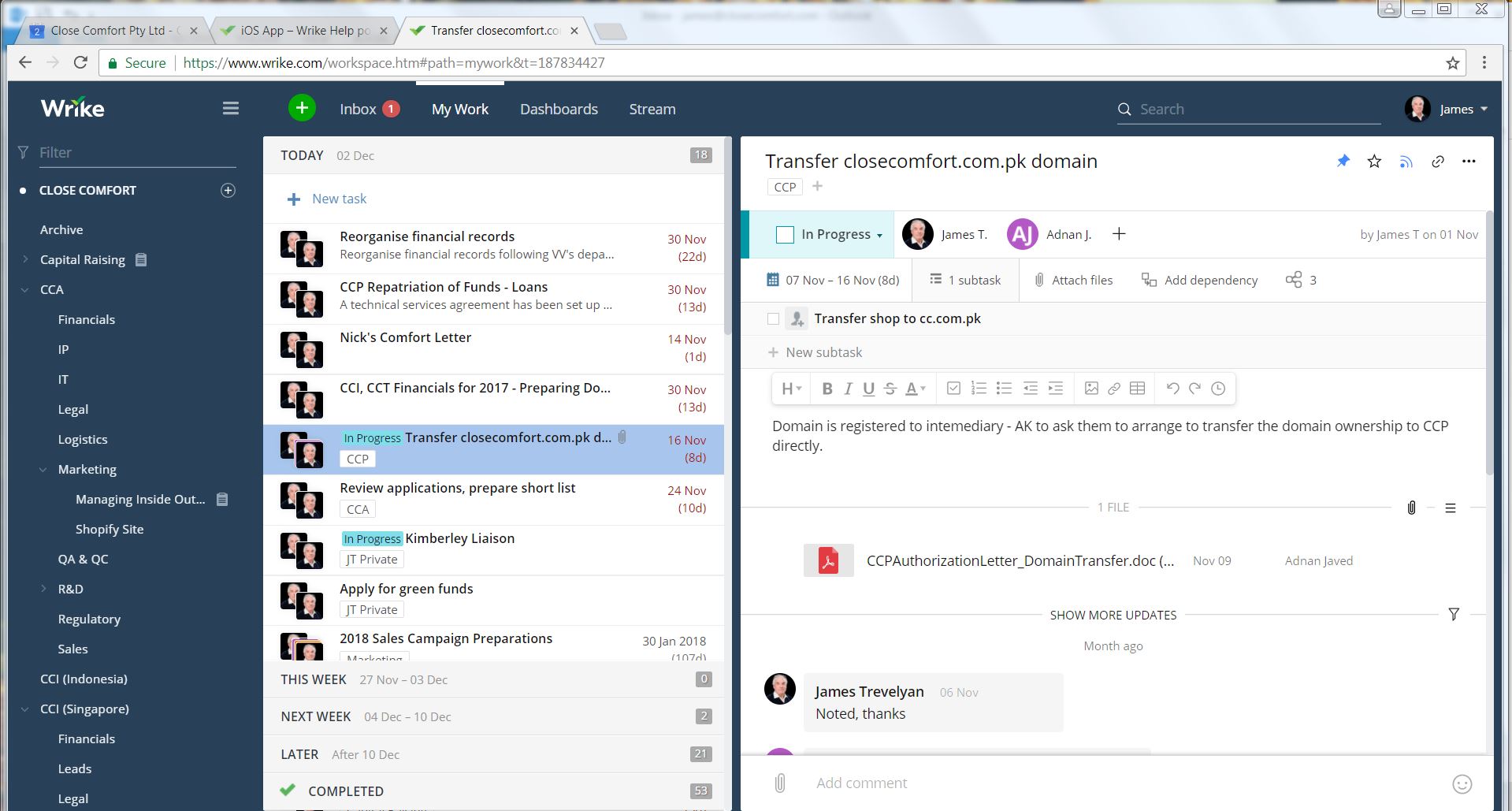Open the CCPAuthorizationLetter_DomainTransfer file
1512x811 pixels.
coord(1020,560)
